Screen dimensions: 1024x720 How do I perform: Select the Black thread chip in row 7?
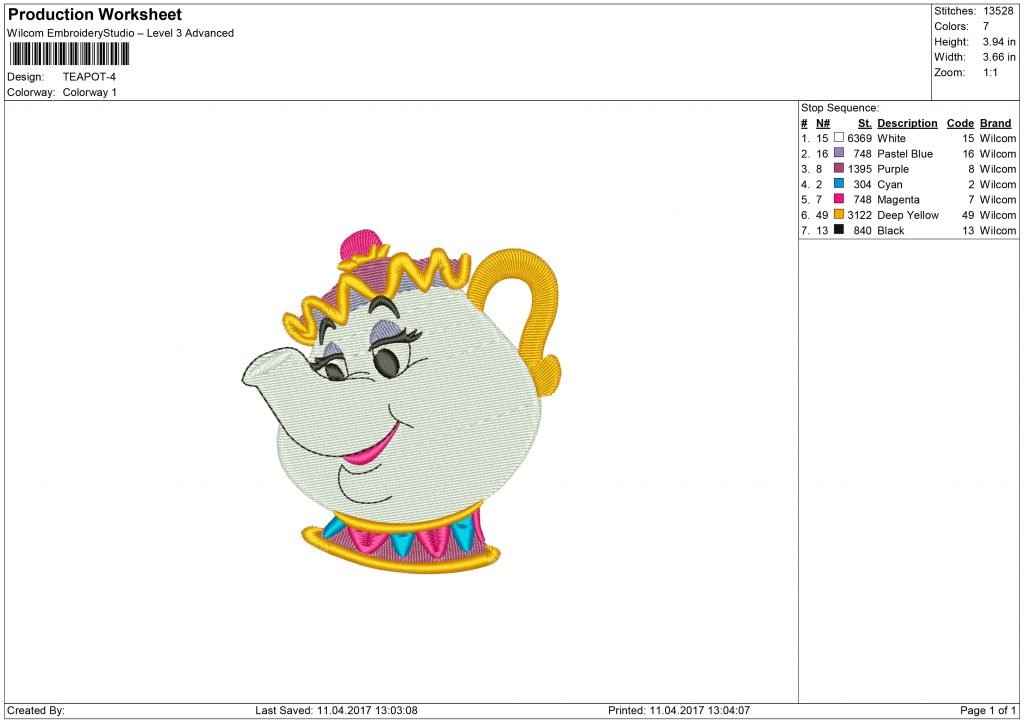click(x=838, y=230)
